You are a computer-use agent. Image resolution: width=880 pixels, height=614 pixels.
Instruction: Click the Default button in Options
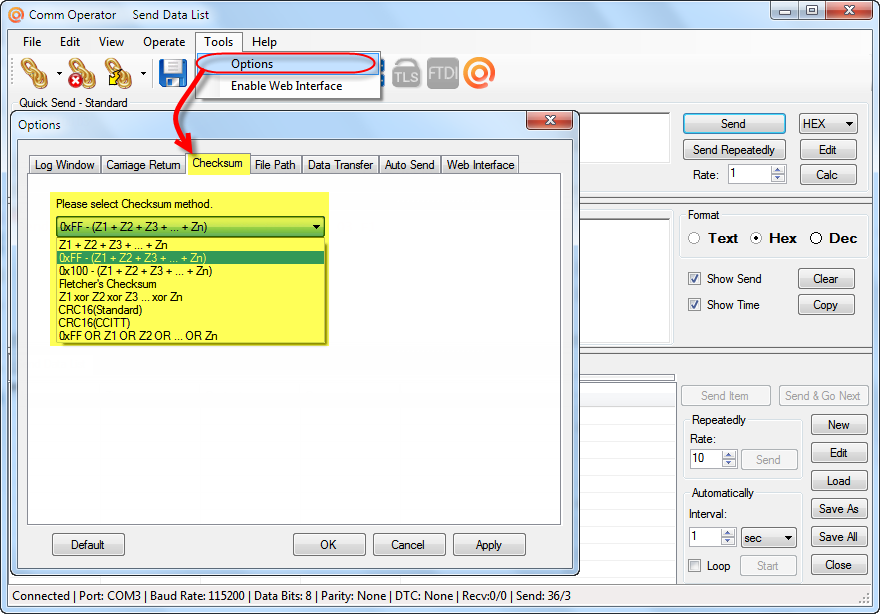pyautogui.click(x=88, y=545)
